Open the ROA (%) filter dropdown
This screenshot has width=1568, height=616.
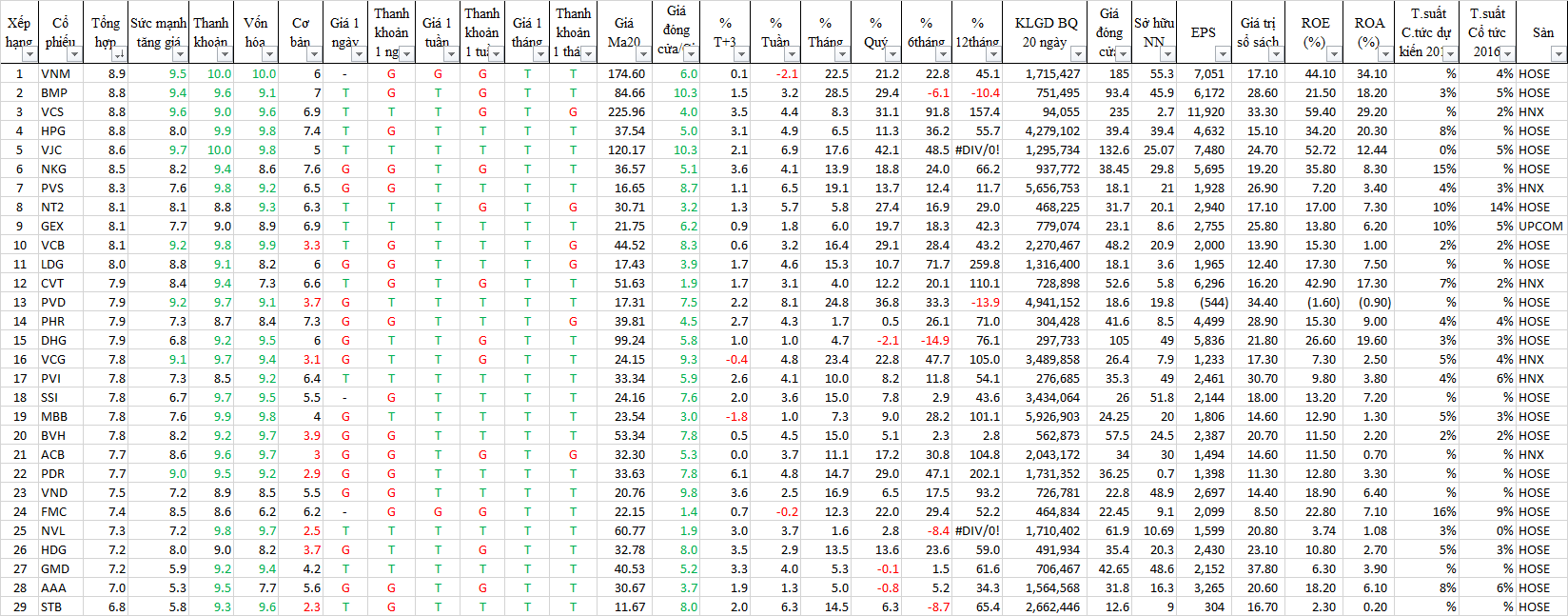pos(1385,54)
